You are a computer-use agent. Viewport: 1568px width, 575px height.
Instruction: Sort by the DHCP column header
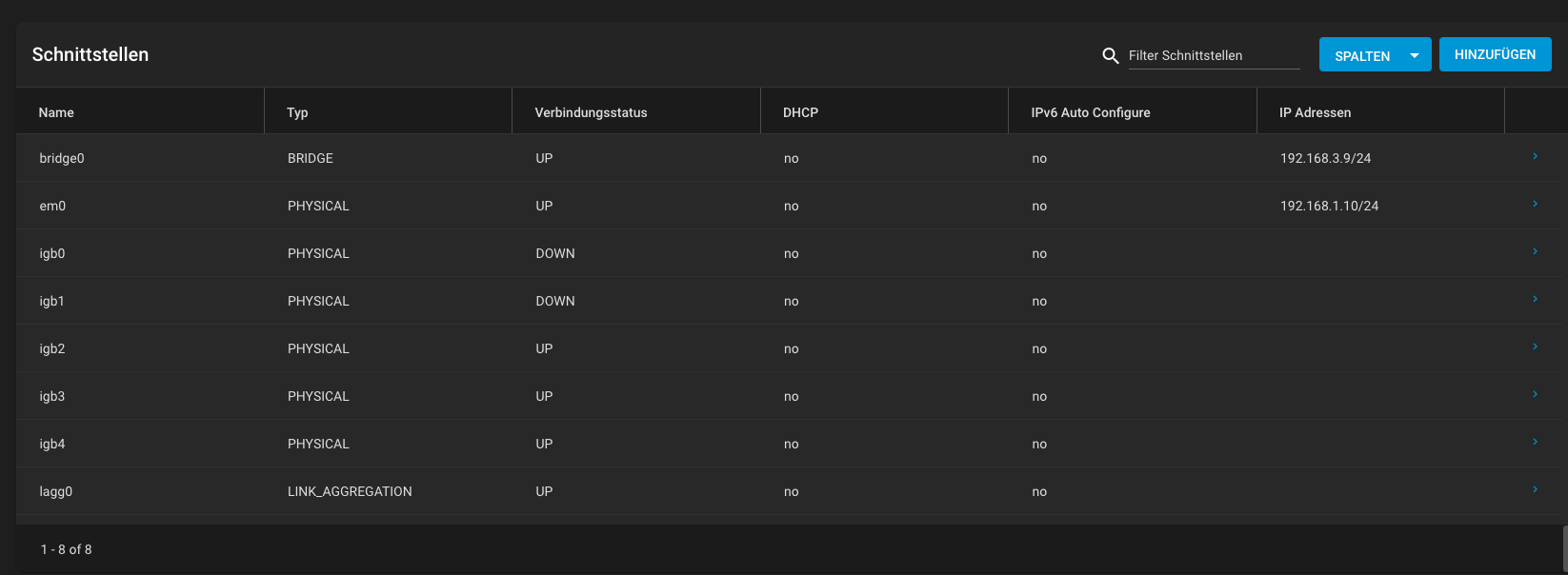tap(800, 112)
